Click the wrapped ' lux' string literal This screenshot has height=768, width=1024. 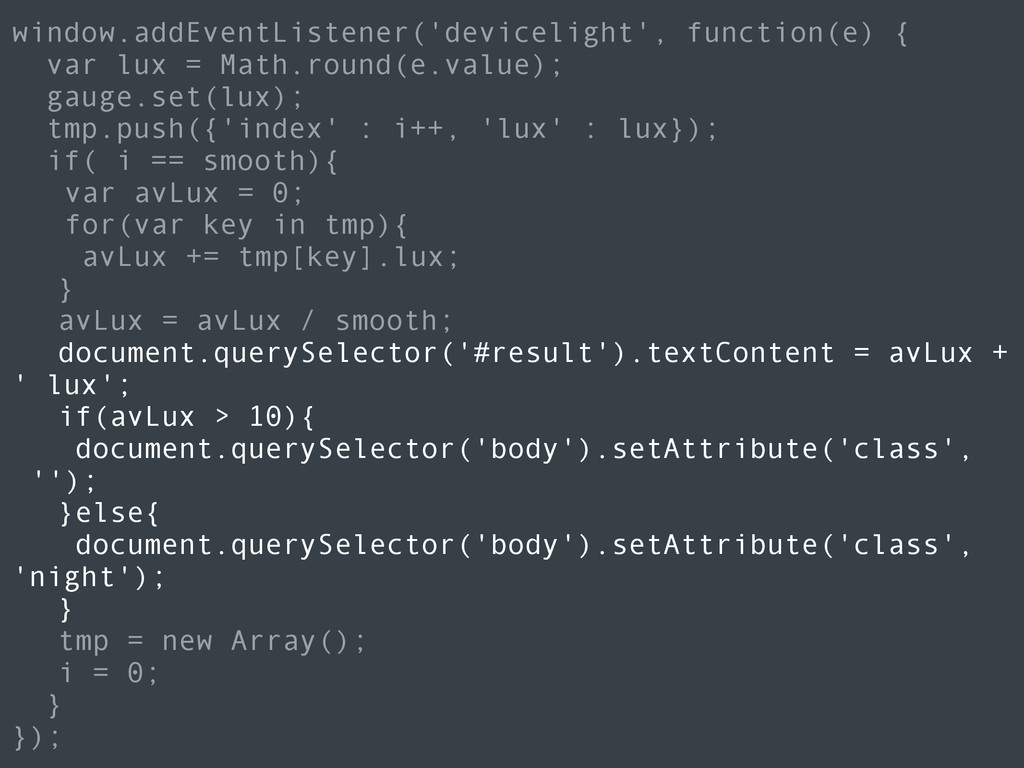coord(64,385)
